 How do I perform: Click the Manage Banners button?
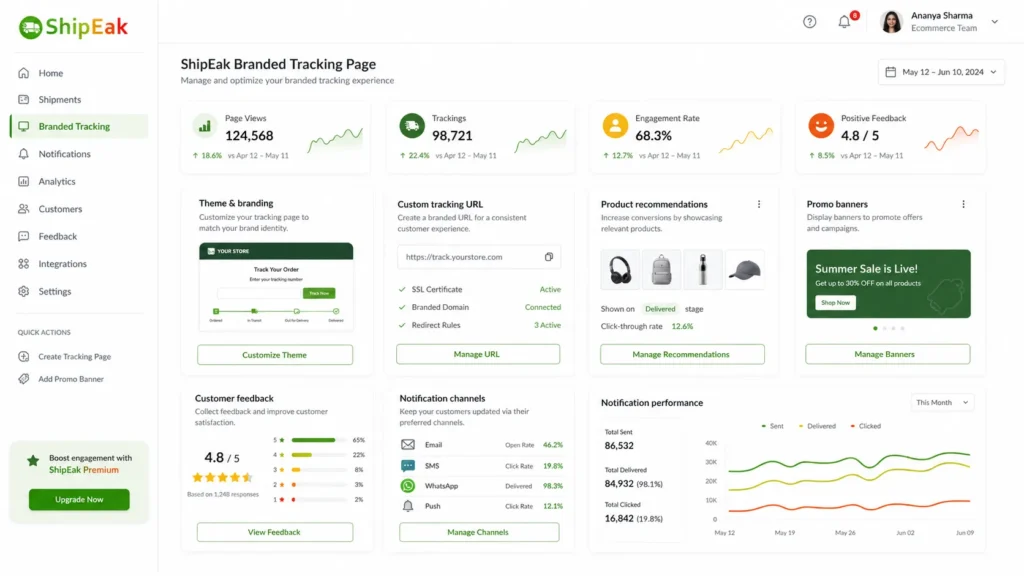[x=887, y=354]
